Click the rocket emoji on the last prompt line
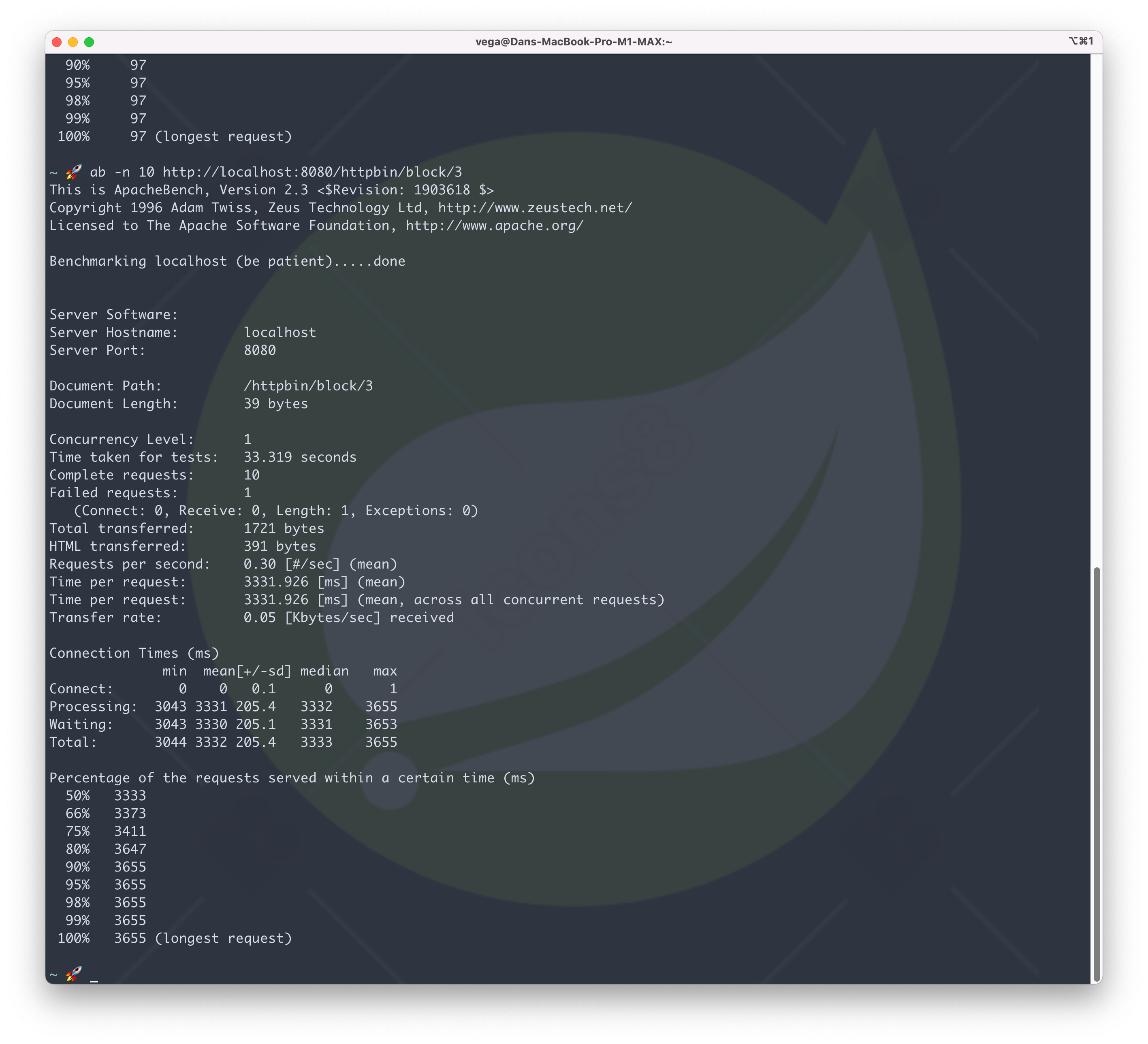The height and width of the screenshot is (1044, 1148). point(73,974)
